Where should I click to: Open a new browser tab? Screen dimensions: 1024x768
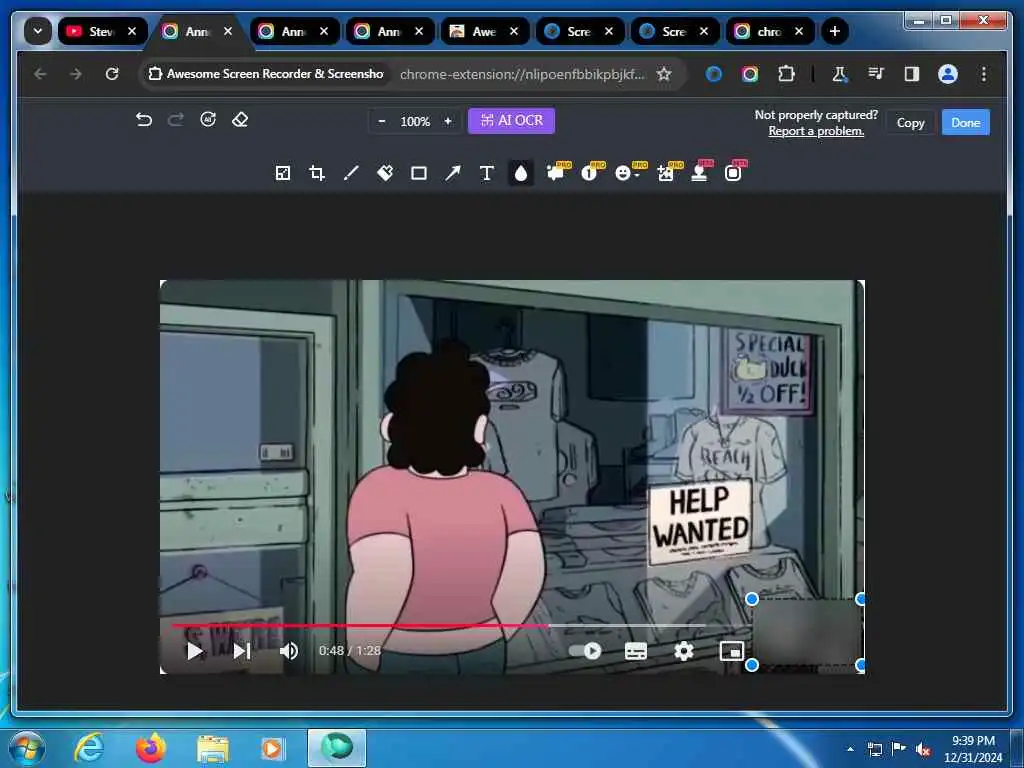pos(834,31)
